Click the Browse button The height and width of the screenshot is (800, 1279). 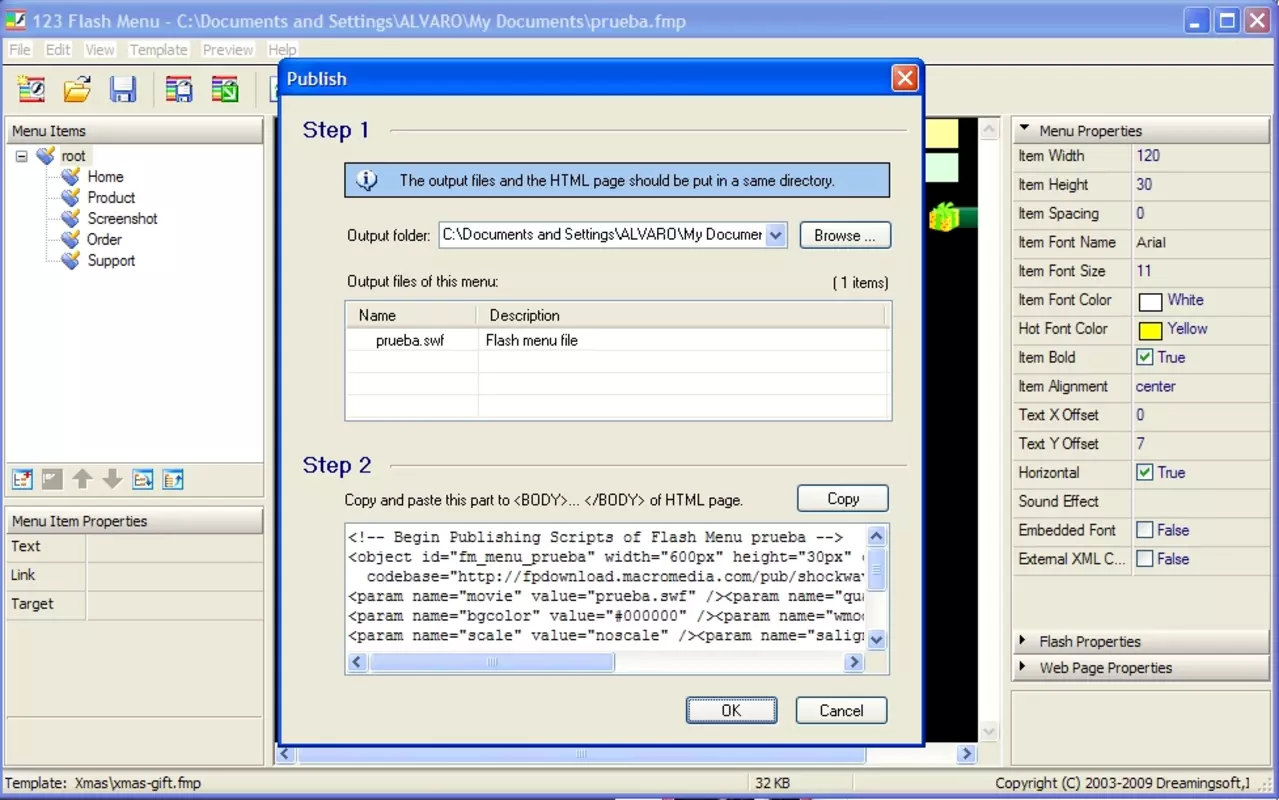pyautogui.click(x=845, y=235)
